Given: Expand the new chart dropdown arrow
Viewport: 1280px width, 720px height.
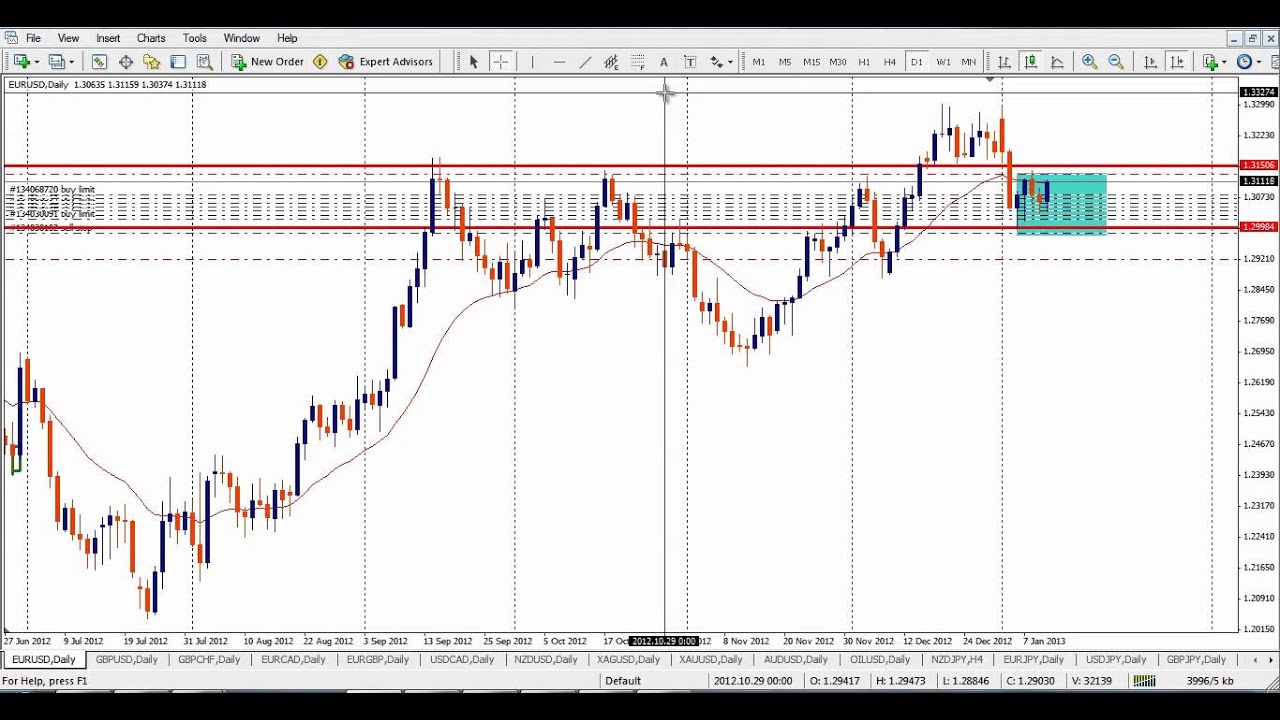Looking at the screenshot, I should (x=36, y=62).
